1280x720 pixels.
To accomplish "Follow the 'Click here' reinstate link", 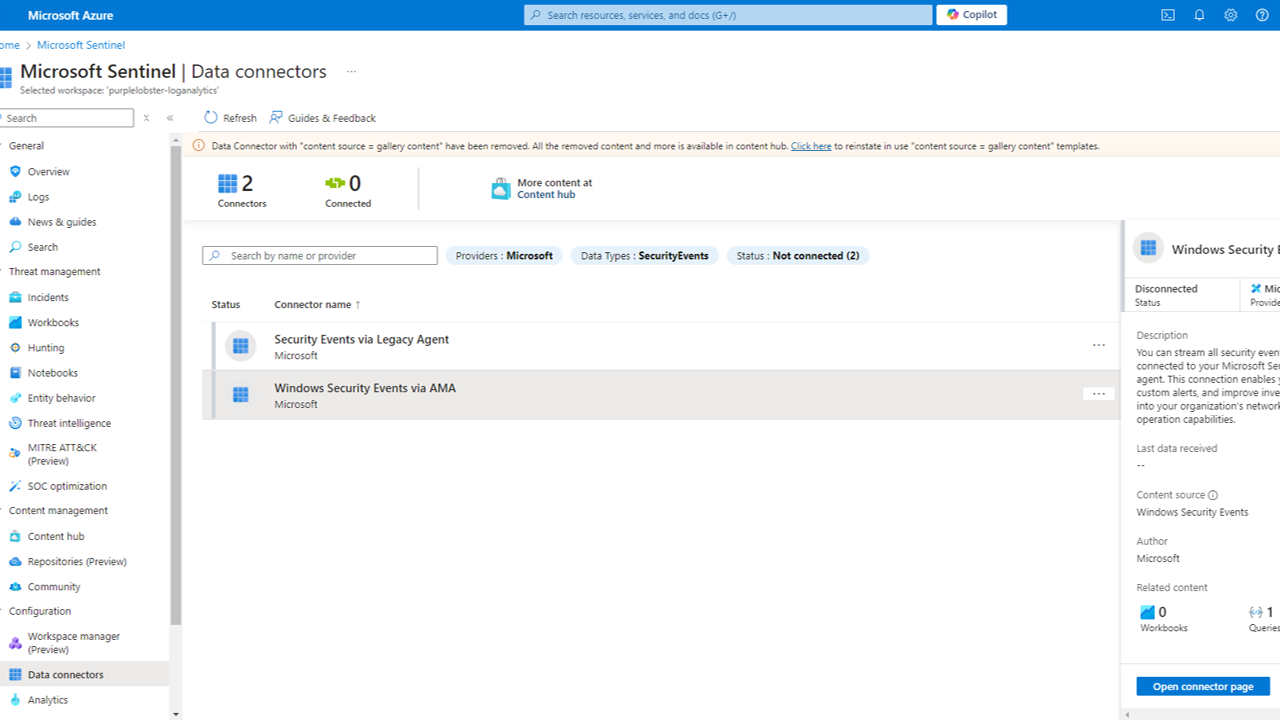I will tap(811, 146).
